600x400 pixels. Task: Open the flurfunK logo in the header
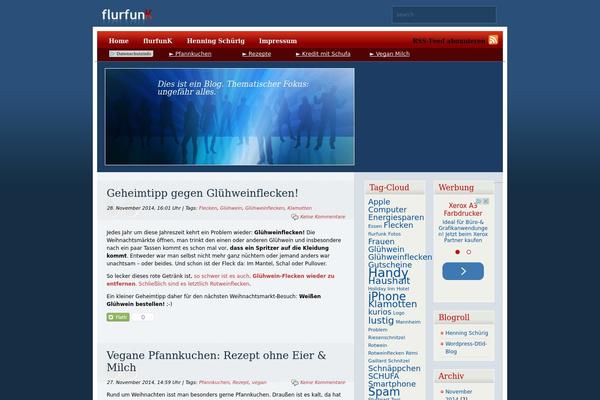127,15
